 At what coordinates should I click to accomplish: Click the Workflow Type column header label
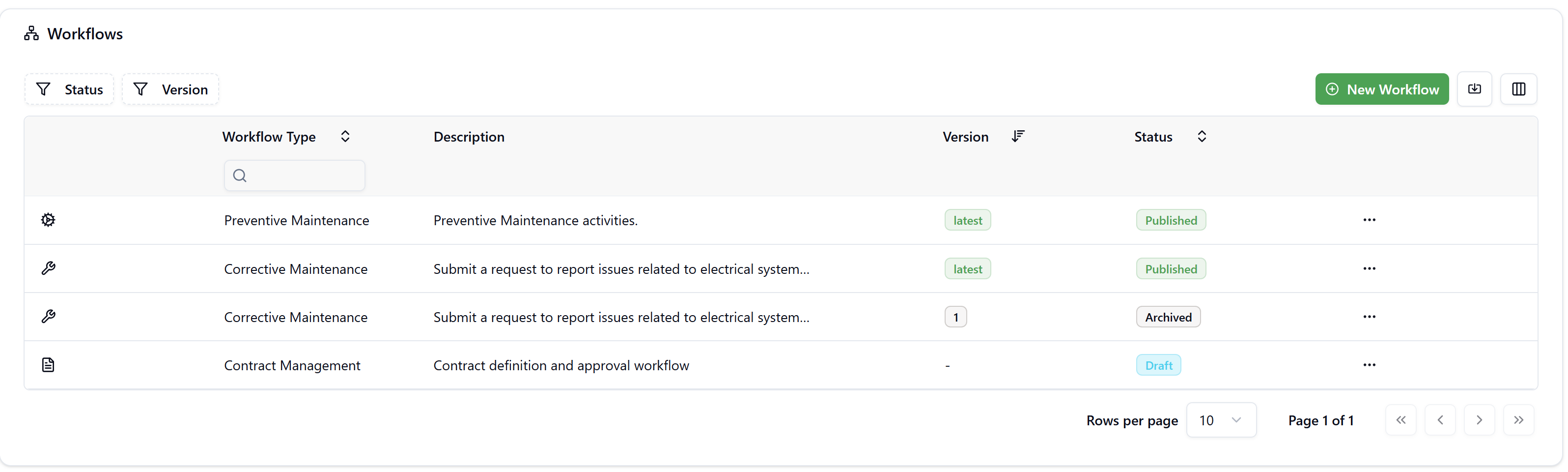pyautogui.click(x=269, y=137)
